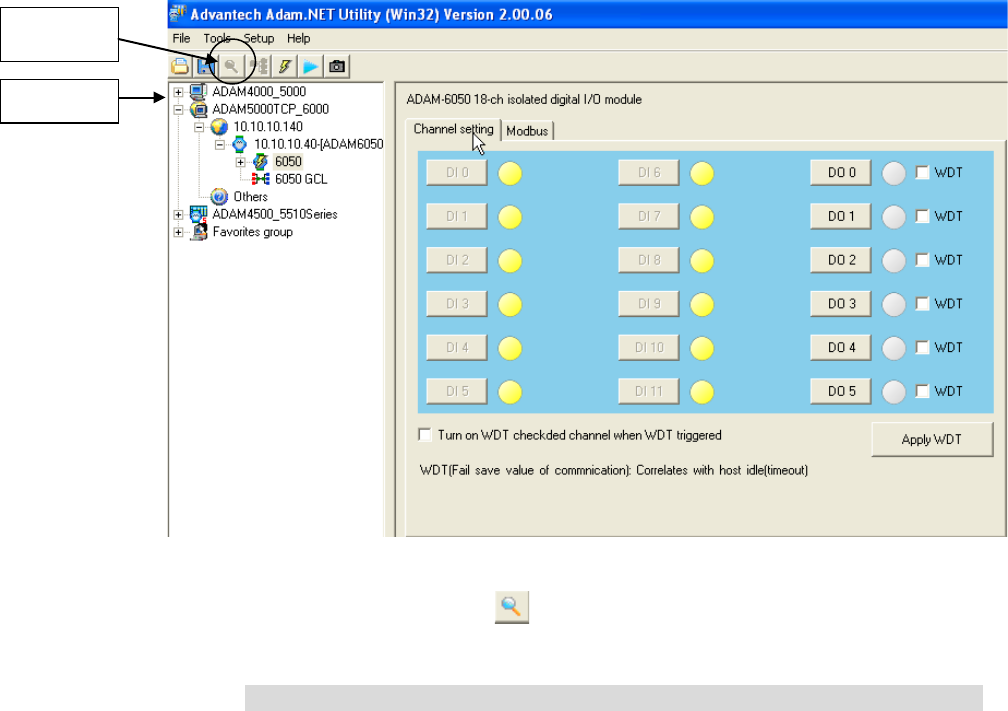This screenshot has height=711, width=1008.
Task: Click the gray status LED for DO 5
Action: [x=894, y=392]
